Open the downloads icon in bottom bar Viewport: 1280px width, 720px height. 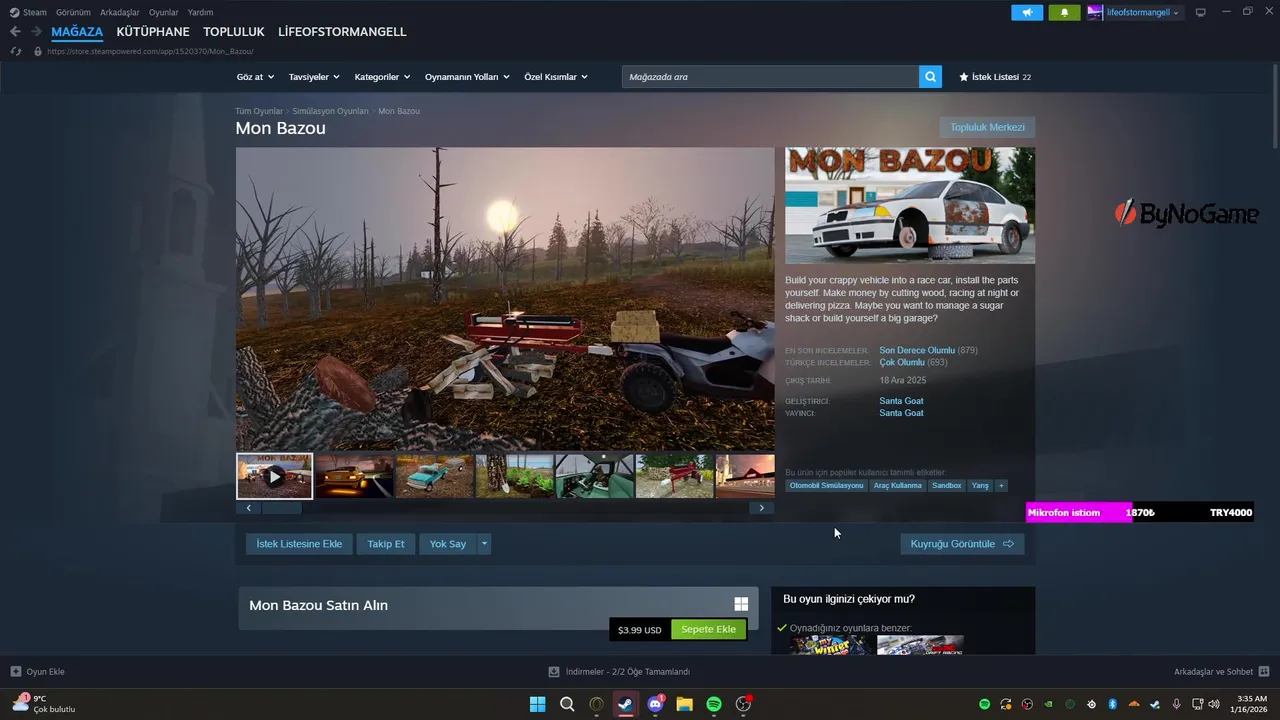(x=554, y=672)
